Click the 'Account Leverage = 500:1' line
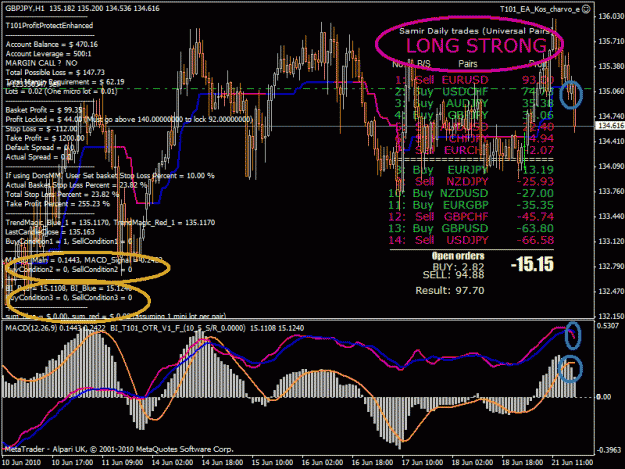Viewport: 625px width, 469px height. click(48, 54)
